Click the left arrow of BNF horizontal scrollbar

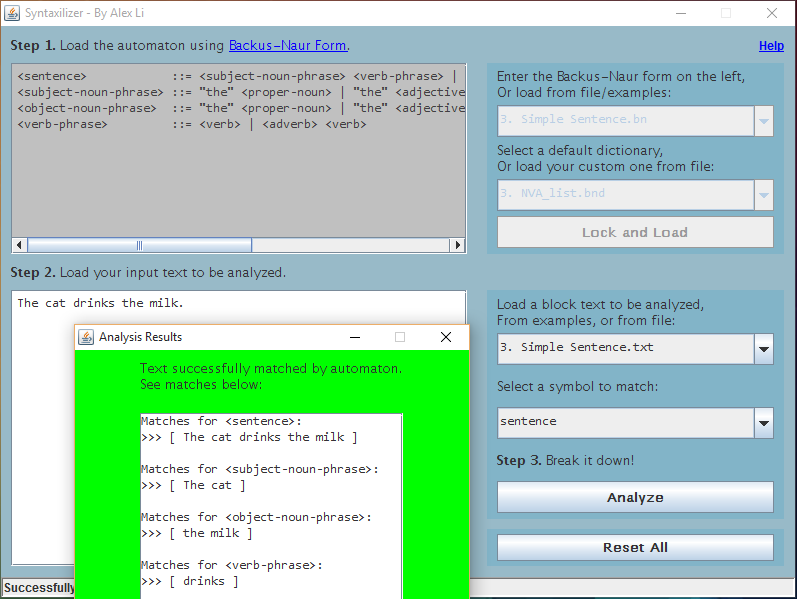tap(19, 245)
